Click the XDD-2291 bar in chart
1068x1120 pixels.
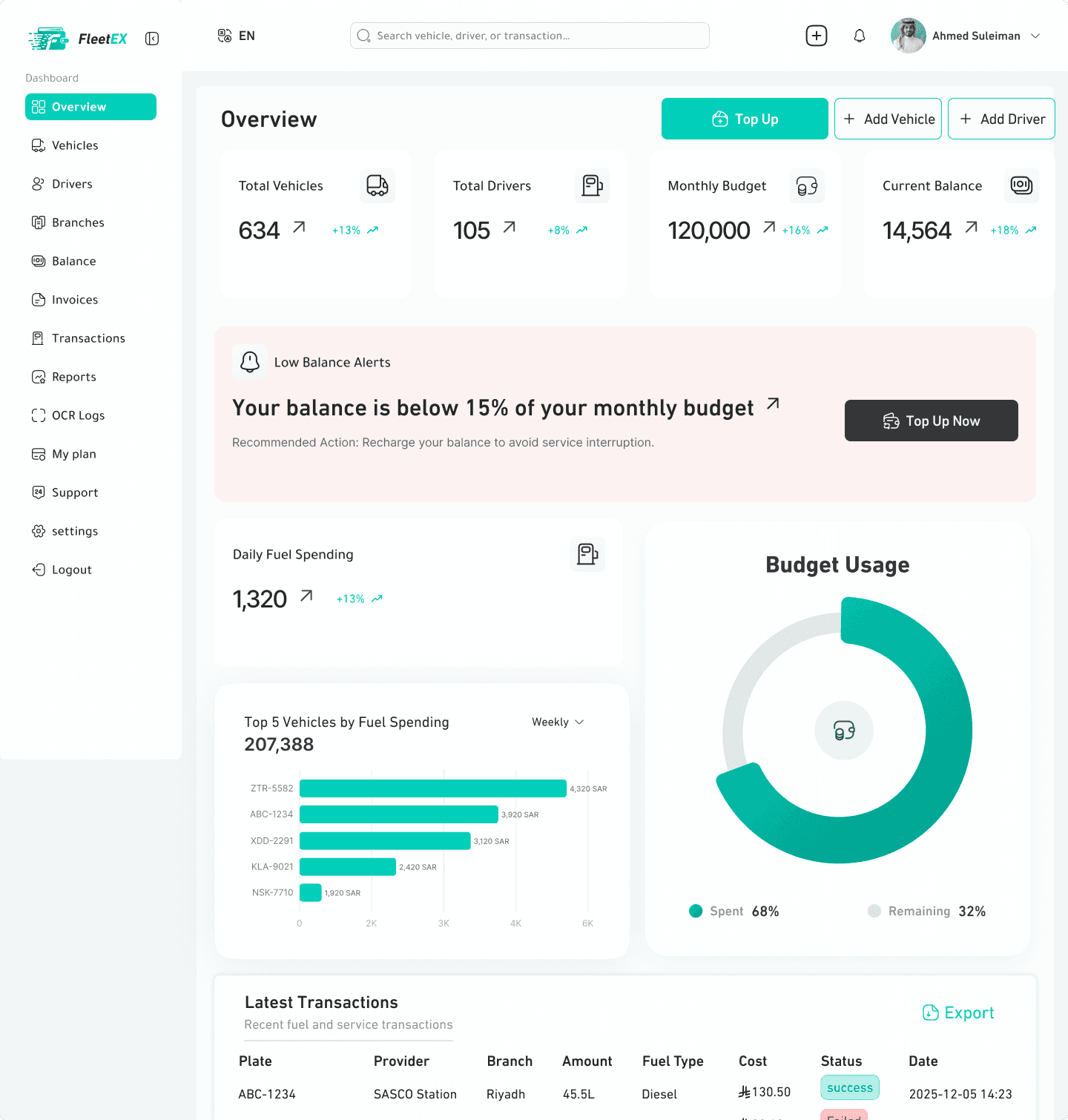385,840
